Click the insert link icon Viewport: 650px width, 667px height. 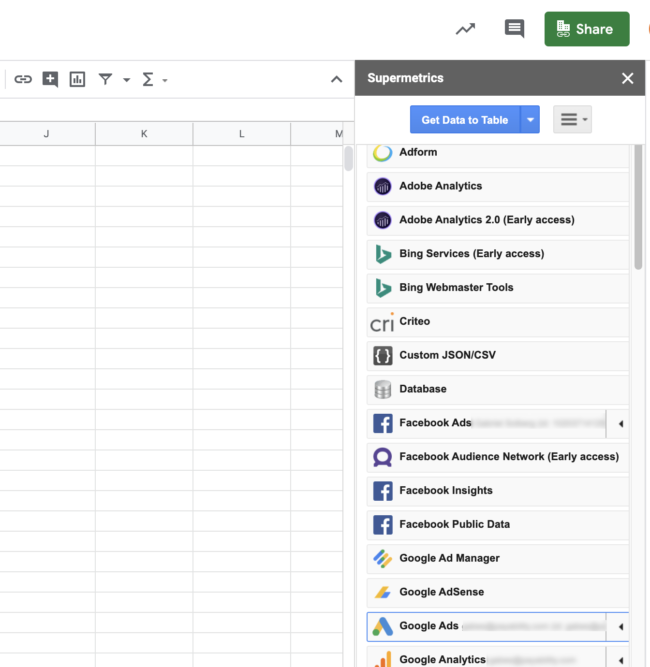pos(23,79)
